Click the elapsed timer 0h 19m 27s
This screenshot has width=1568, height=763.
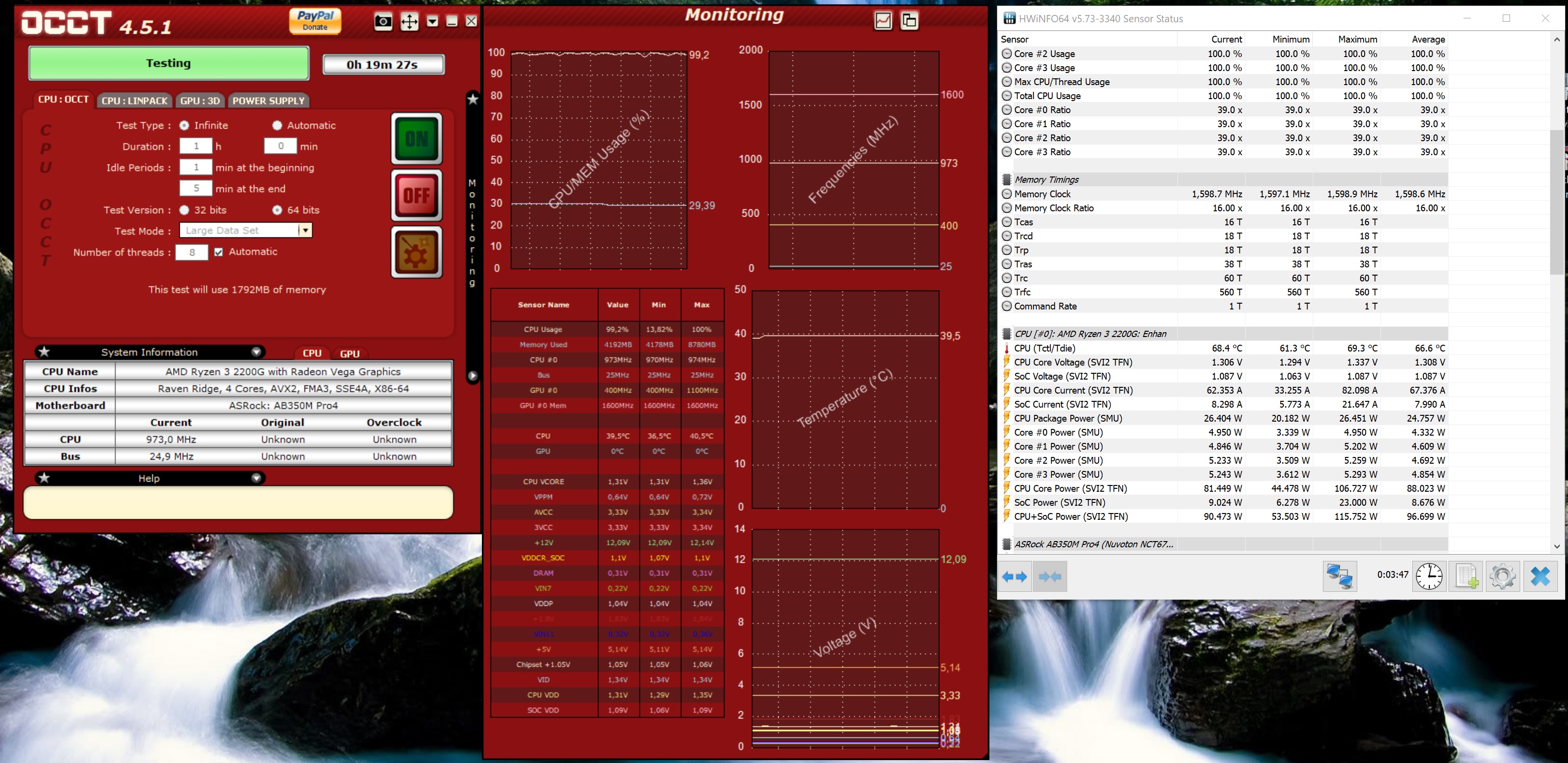[383, 64]
